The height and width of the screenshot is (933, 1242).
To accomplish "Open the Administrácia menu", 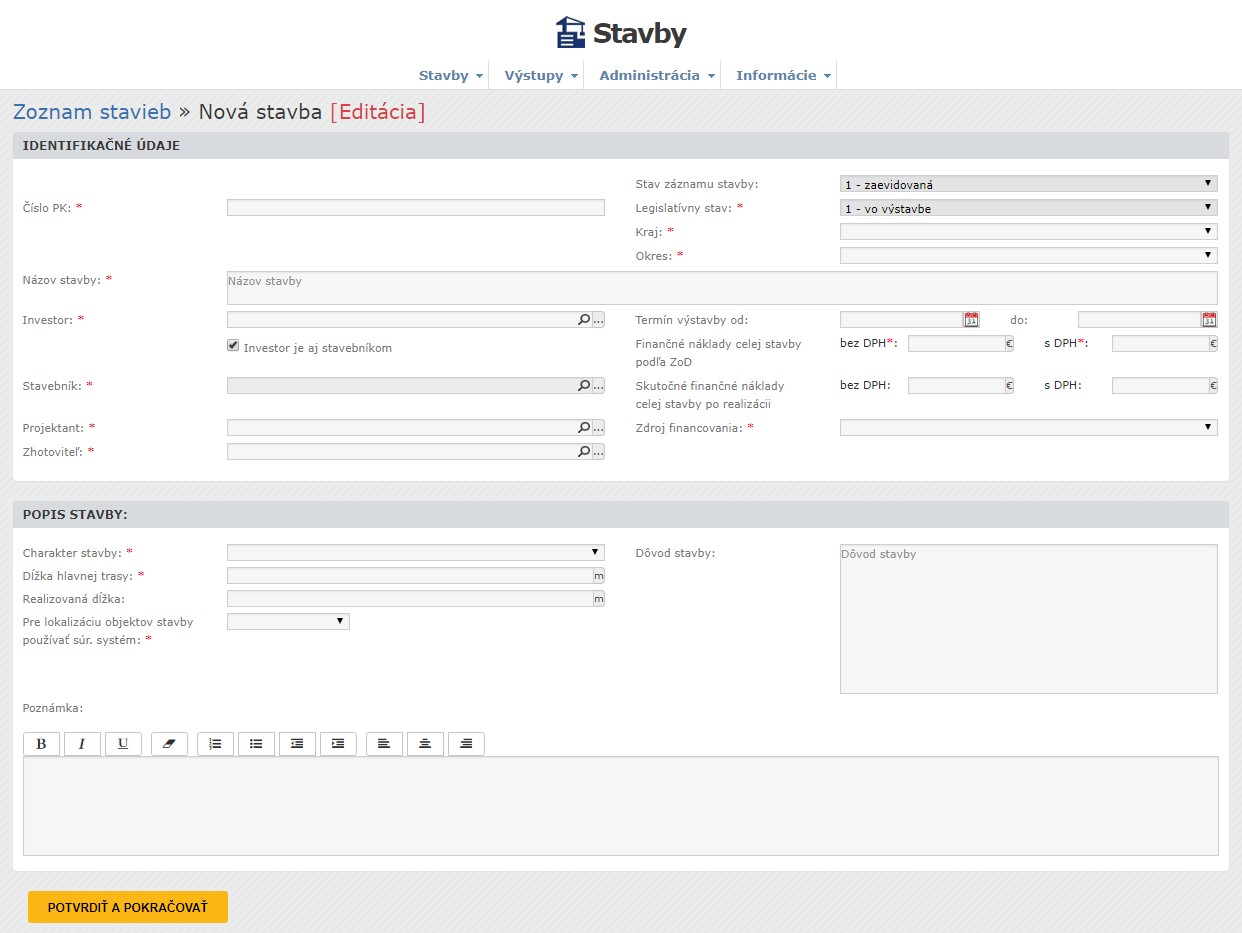I will coord(656,76).
